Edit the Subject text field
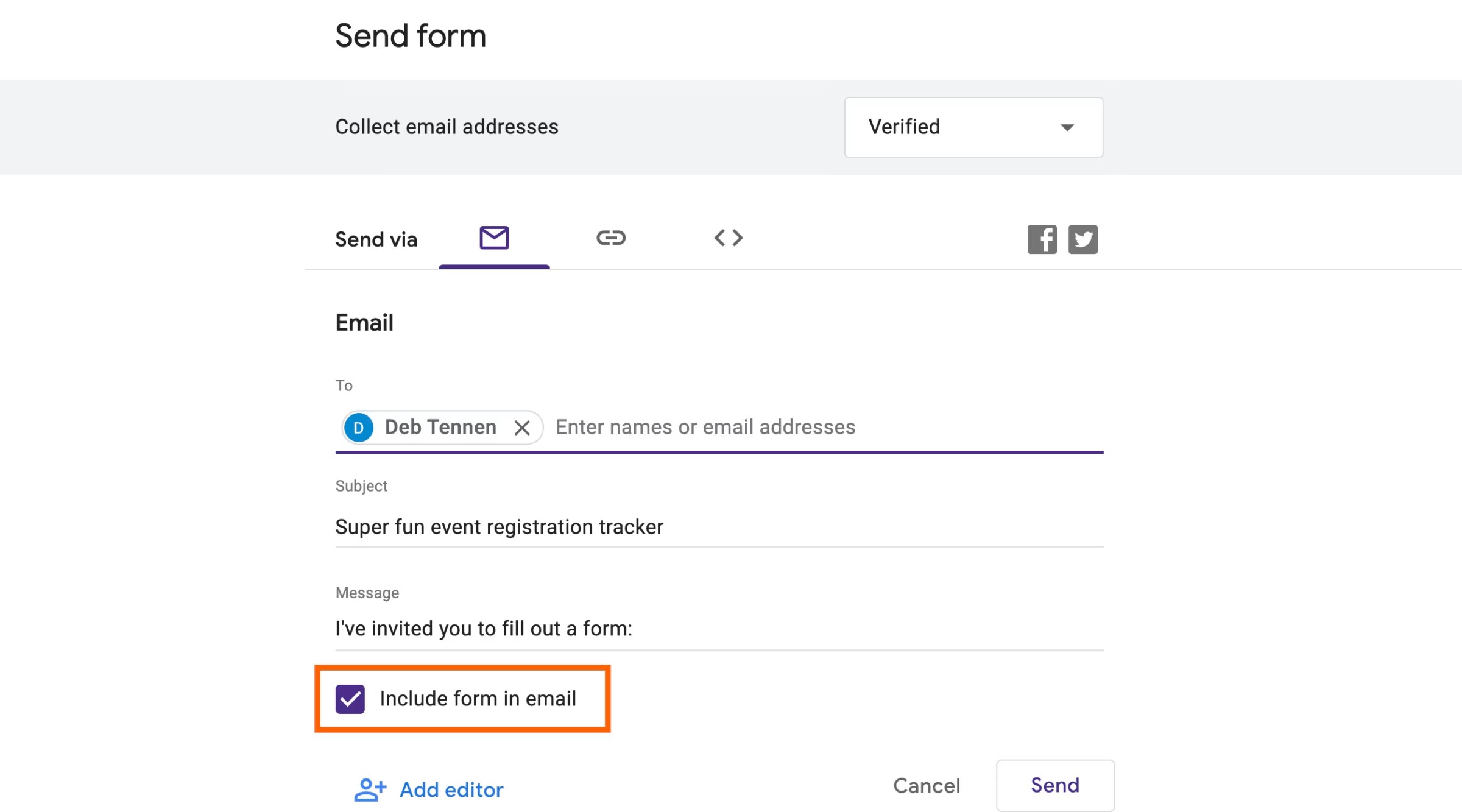 [x=719, y=527]
